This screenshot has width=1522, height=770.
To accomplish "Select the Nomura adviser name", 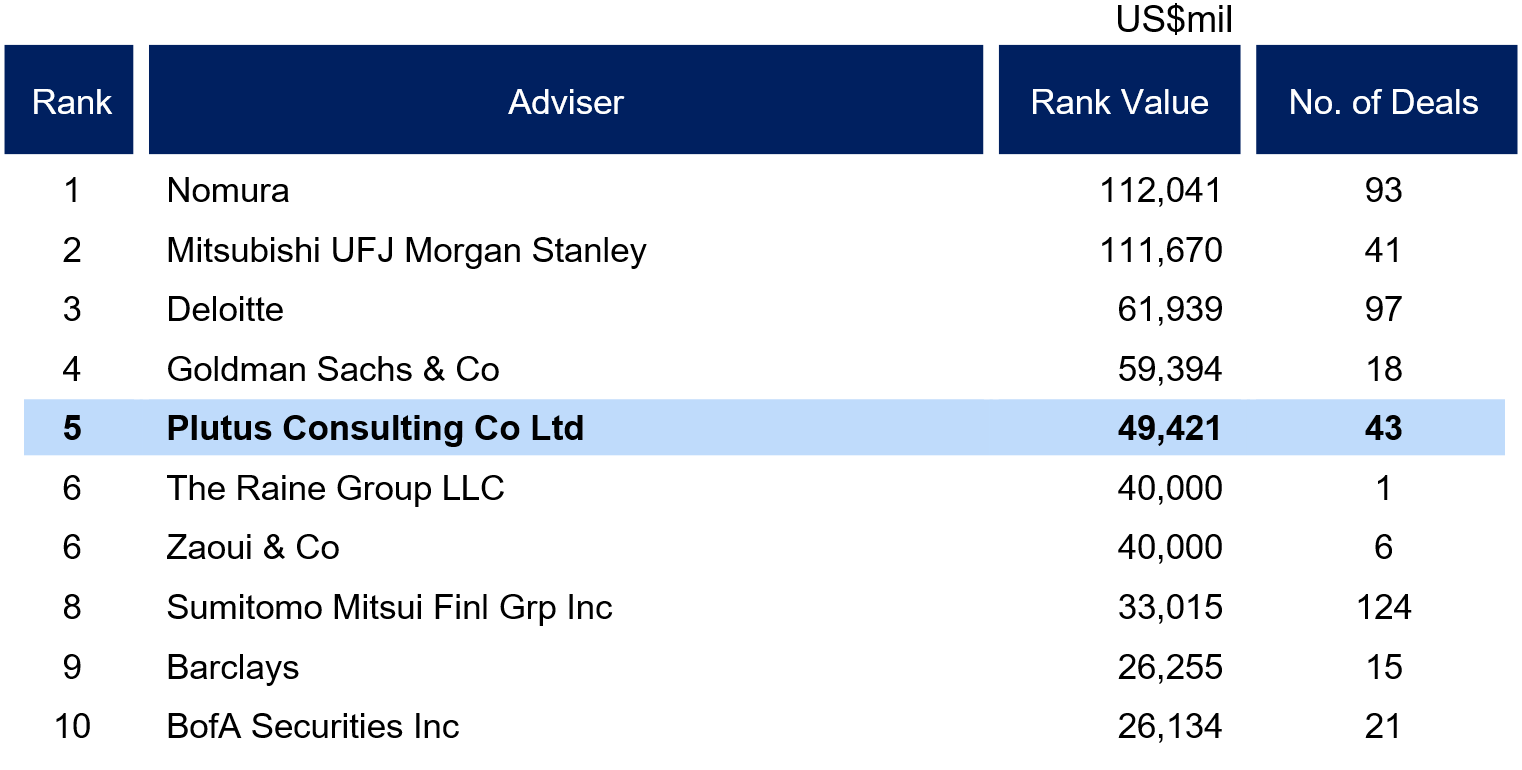I will (228, 190).
